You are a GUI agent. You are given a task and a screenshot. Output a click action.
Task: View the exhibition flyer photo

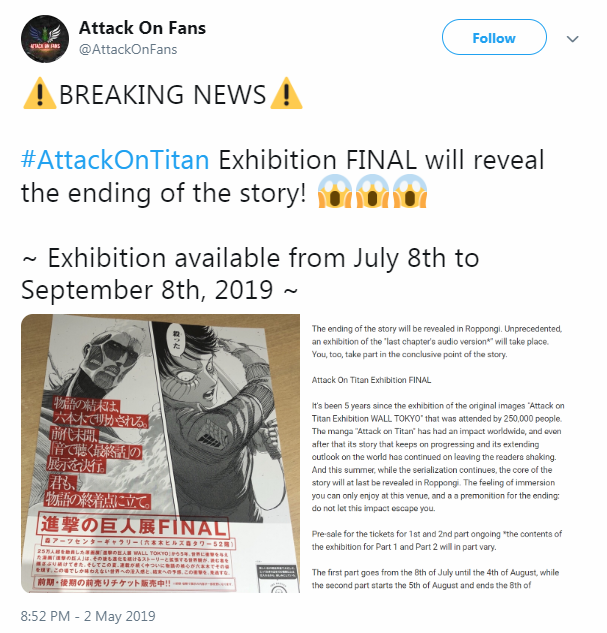160,453
